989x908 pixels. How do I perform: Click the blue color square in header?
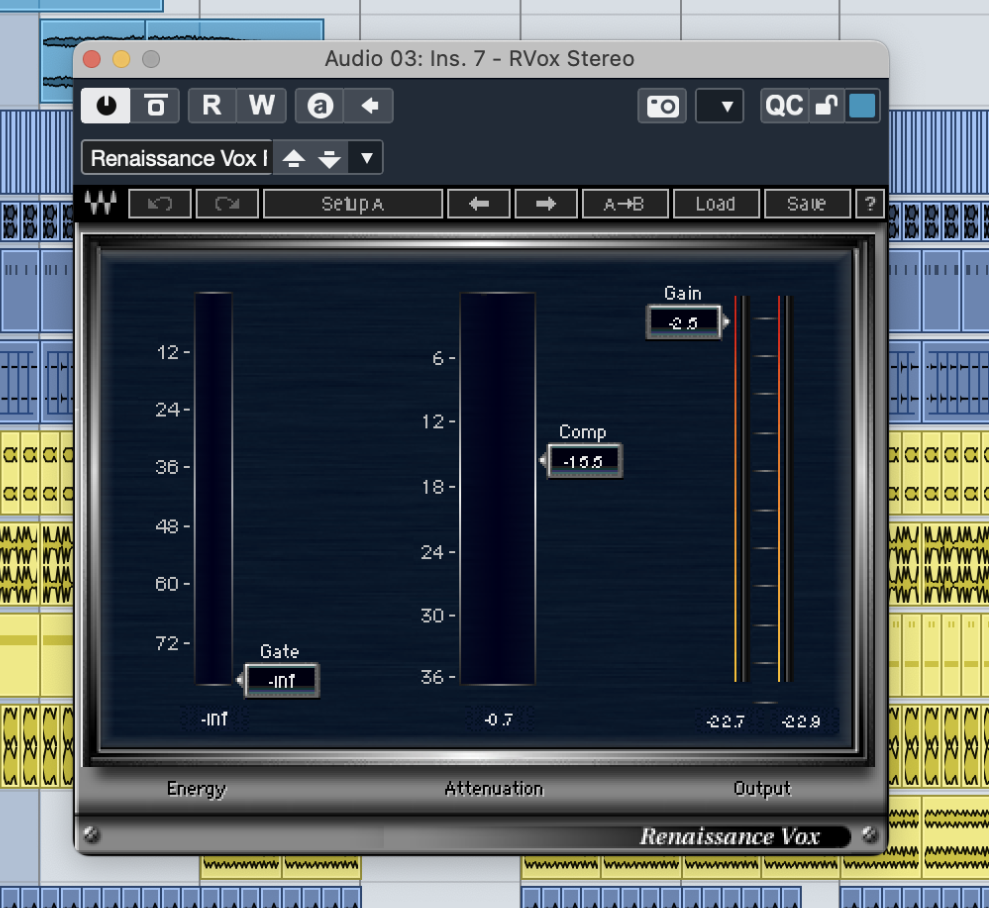point(861,106)
